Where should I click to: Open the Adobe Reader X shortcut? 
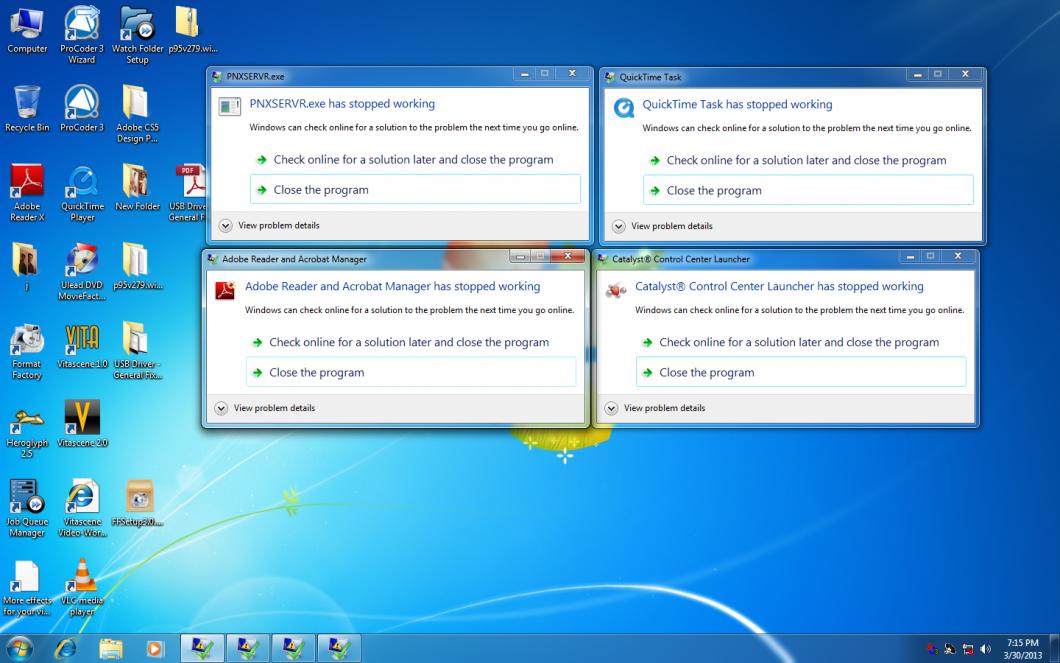(27, 183)
